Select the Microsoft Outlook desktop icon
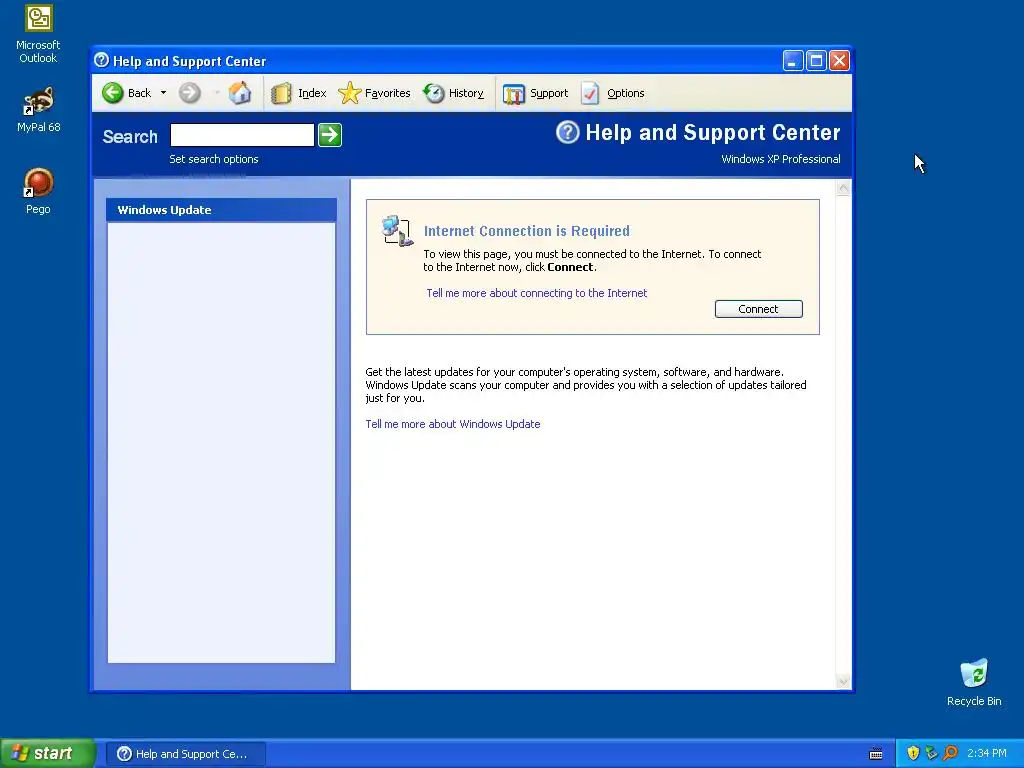The height and width of the screenshot is (768, 1024). tap(38, 34)
